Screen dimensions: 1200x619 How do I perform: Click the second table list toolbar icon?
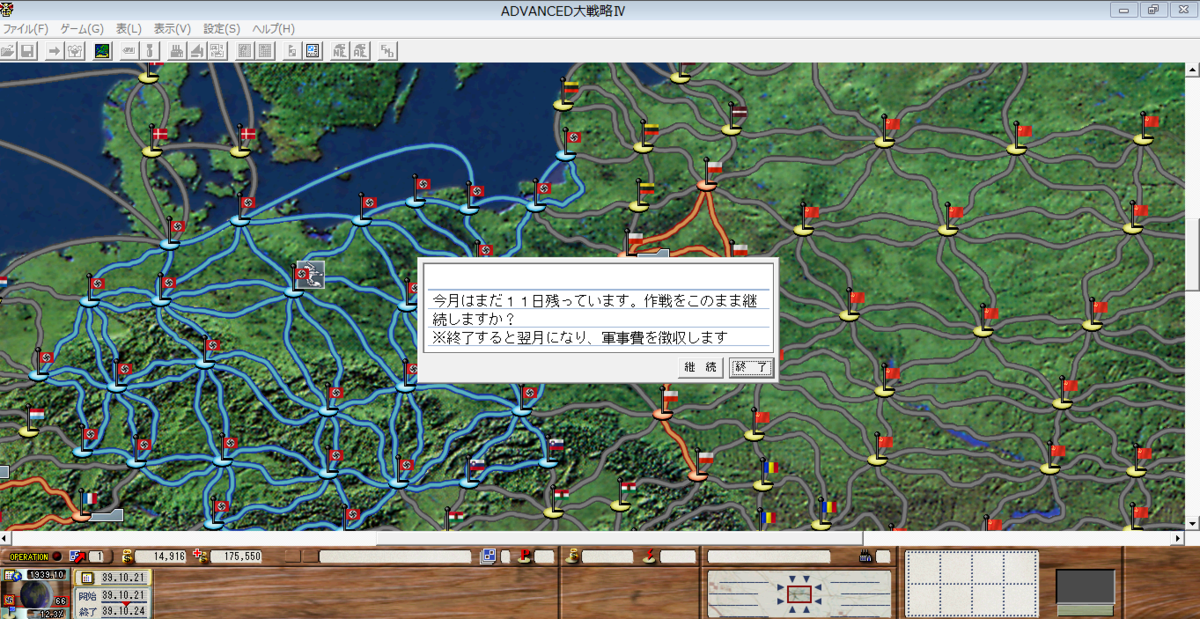click(x=264, y=50)
